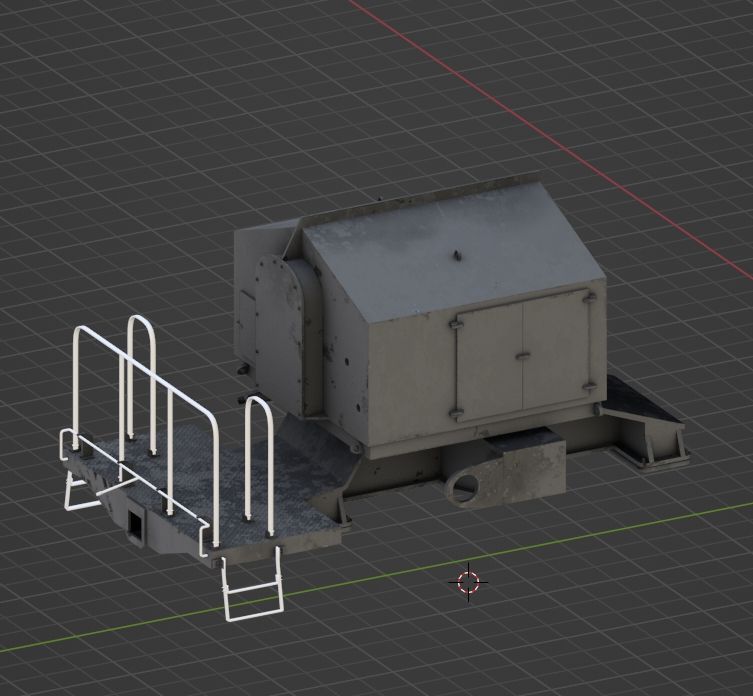Image resolution: width=753 pixels, height=696 pixels.
Task: Click the circular hole in the frame lug
Action: pos(465,490)
